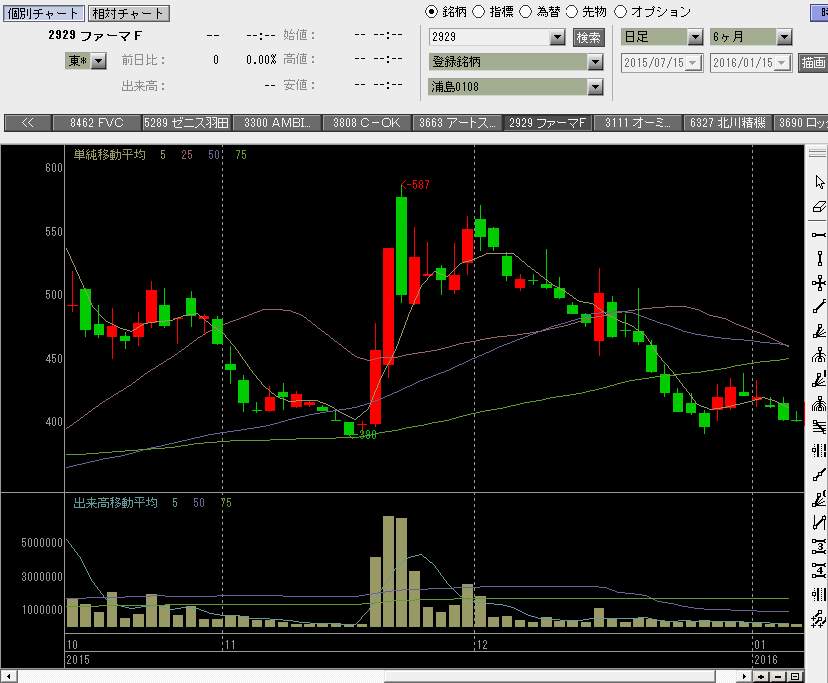This screenshot has width=828, height=683.
Task: Select the first vertical dotted lines tool
Action: 818,451
